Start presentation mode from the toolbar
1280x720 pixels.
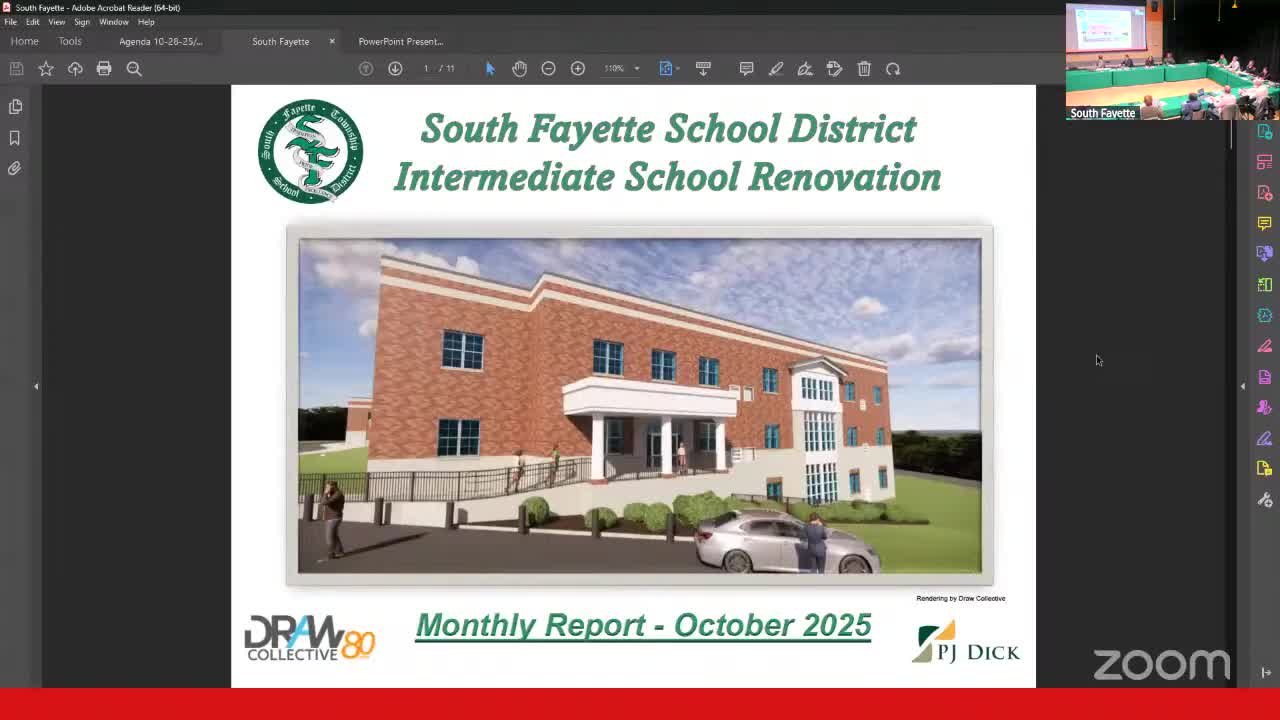tap(704, 68)
